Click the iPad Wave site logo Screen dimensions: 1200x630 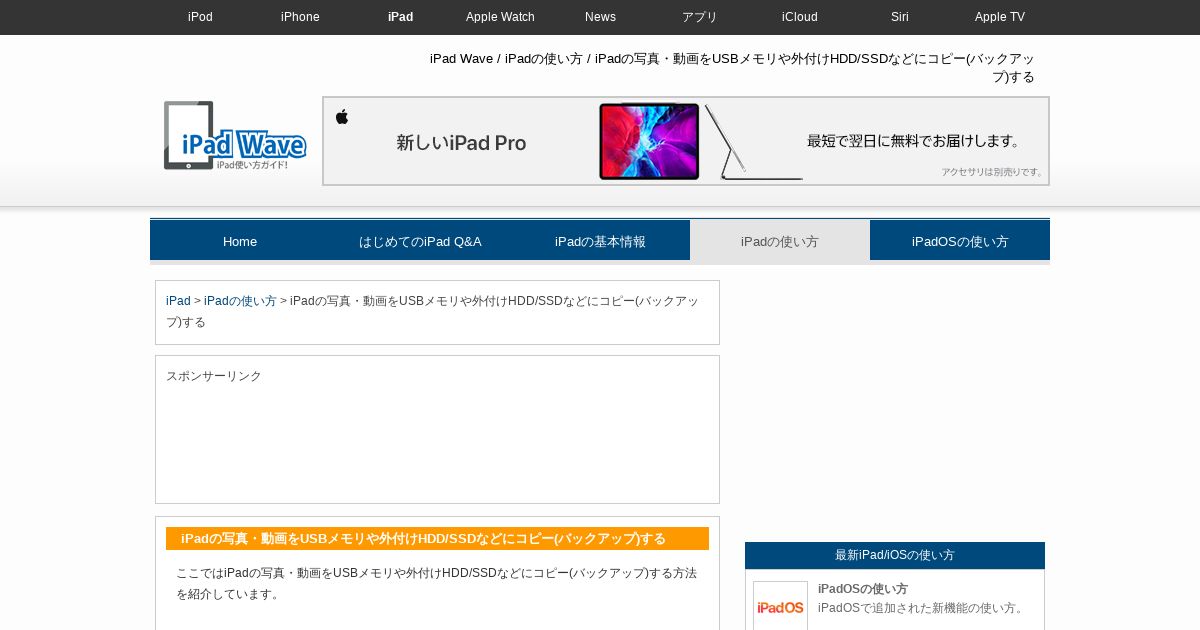pyautogui.click(x=235, y=135)
